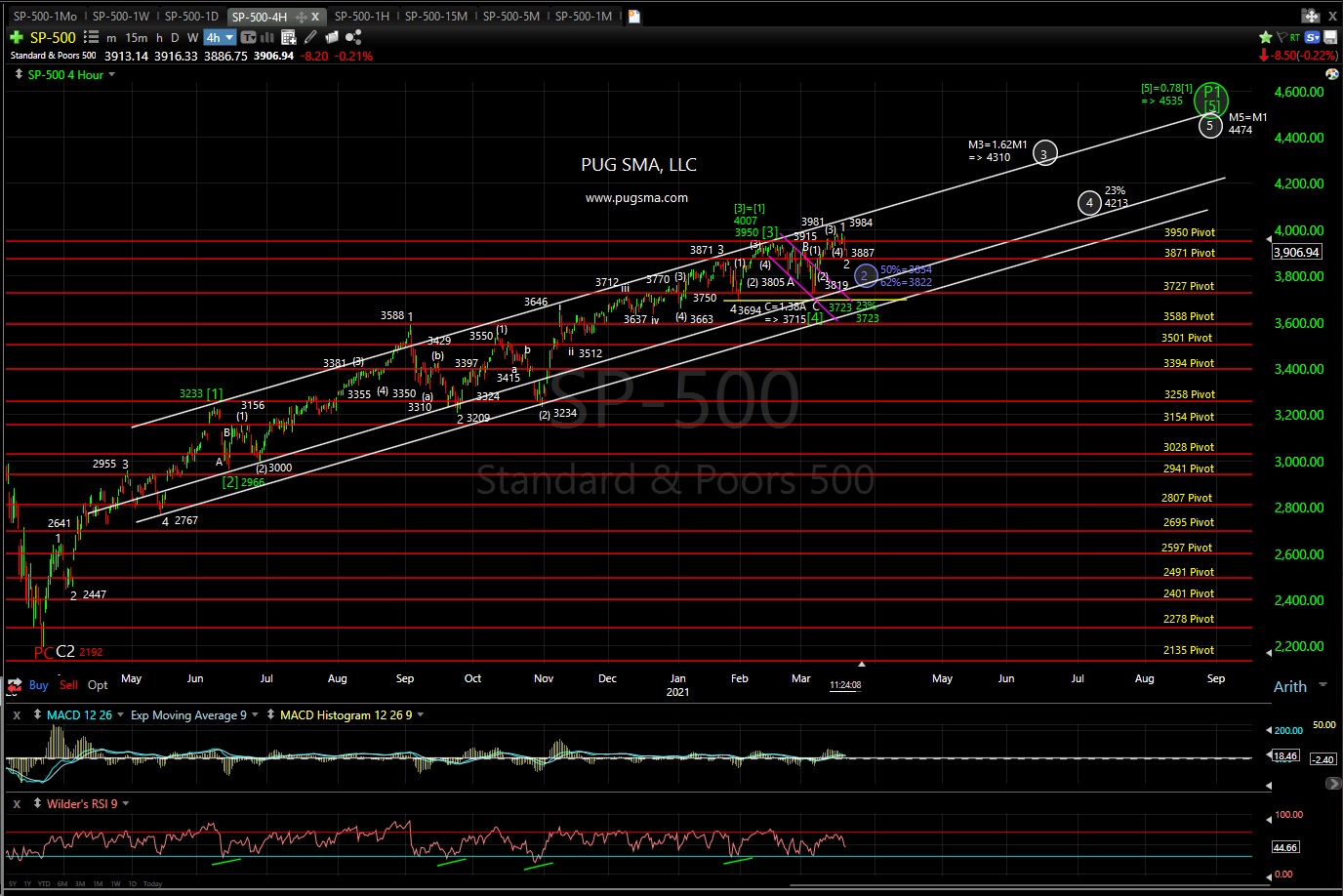Open the Arith scale type dropdown
The height and width of the screenshot is (896, 1343).
click(x=1323, y=686)
